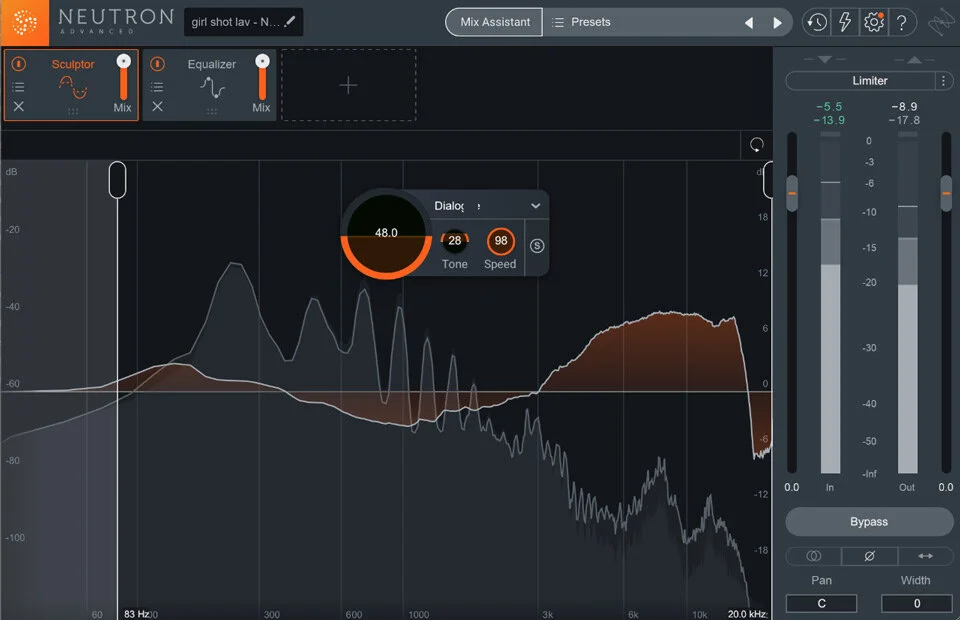
Task: Toggle swap channels arrows icon
Action: click(x=925, y=556)
